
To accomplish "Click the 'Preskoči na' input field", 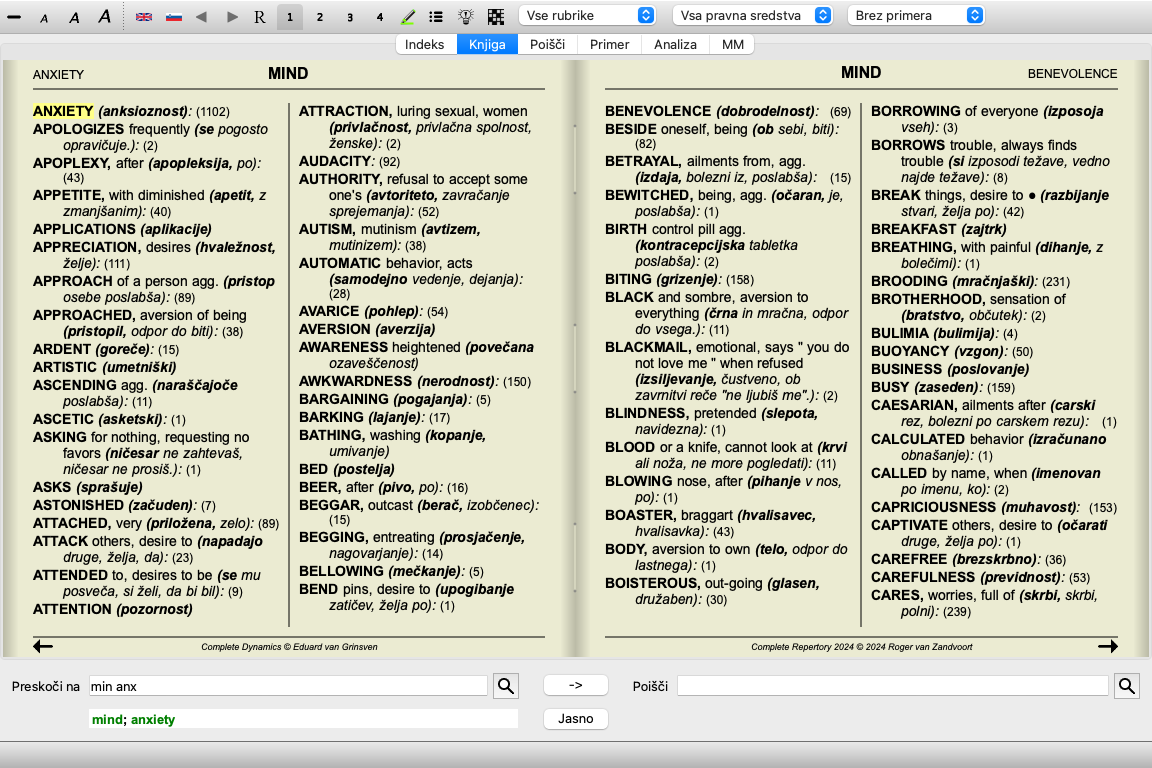I will pos(288,686).
